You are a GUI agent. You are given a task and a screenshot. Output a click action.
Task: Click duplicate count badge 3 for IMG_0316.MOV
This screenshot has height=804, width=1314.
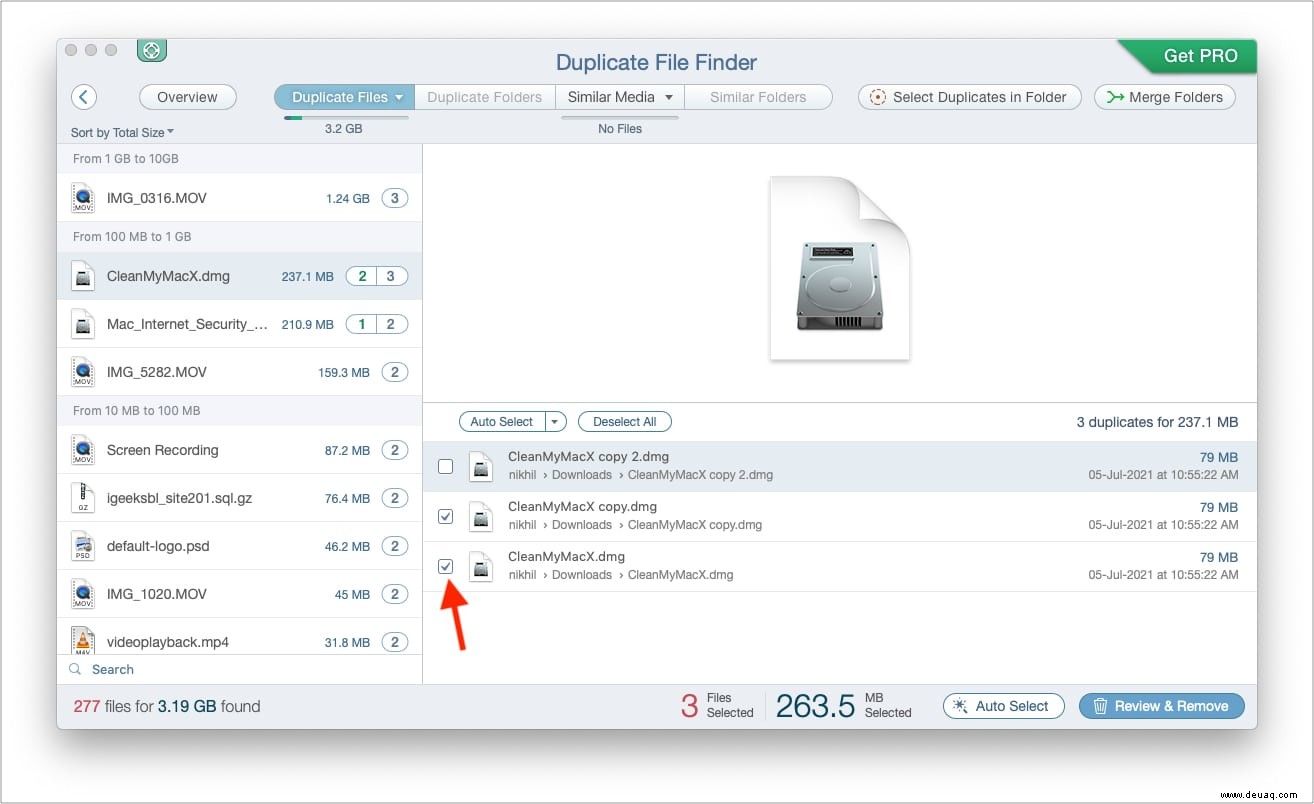(394, 198)
